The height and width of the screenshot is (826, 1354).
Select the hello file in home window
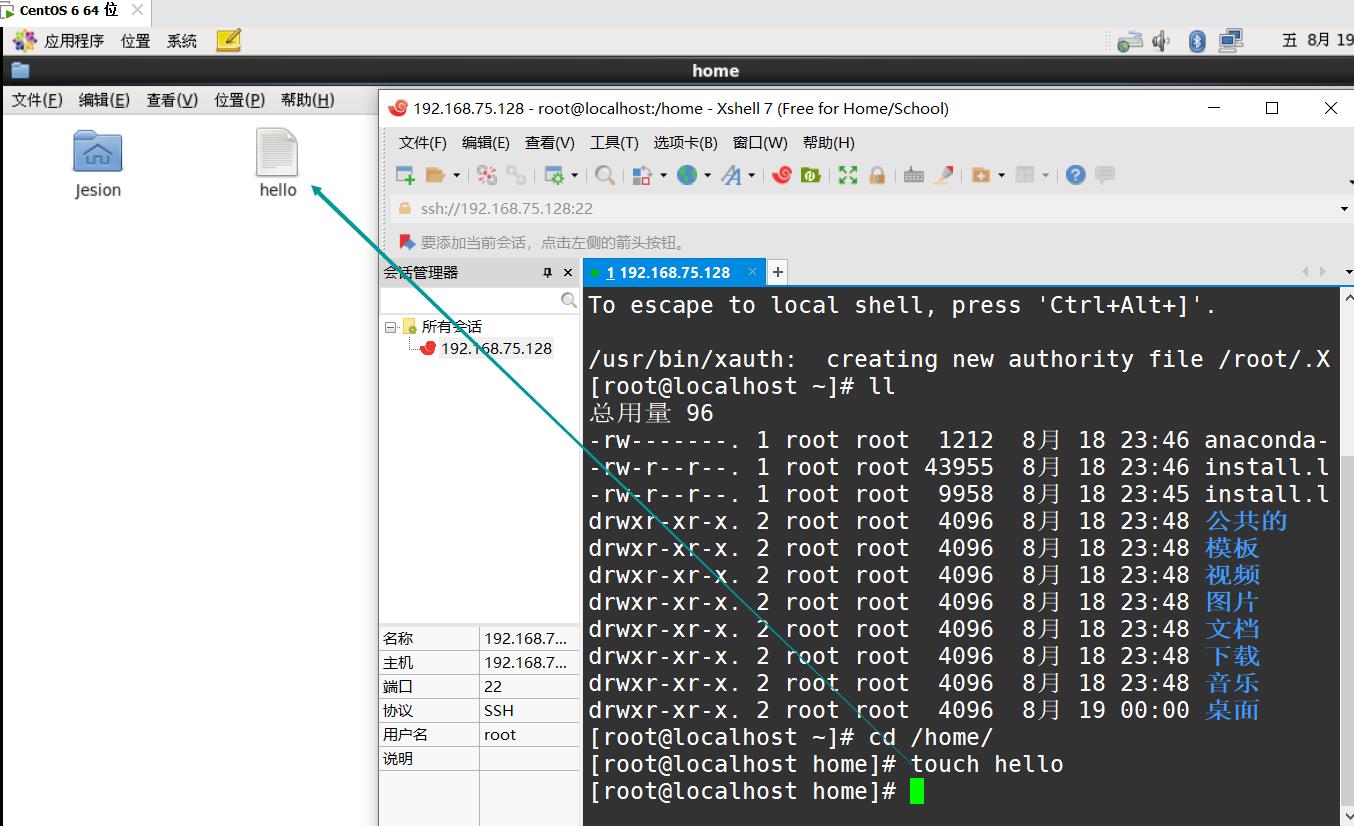pos(277,163)
